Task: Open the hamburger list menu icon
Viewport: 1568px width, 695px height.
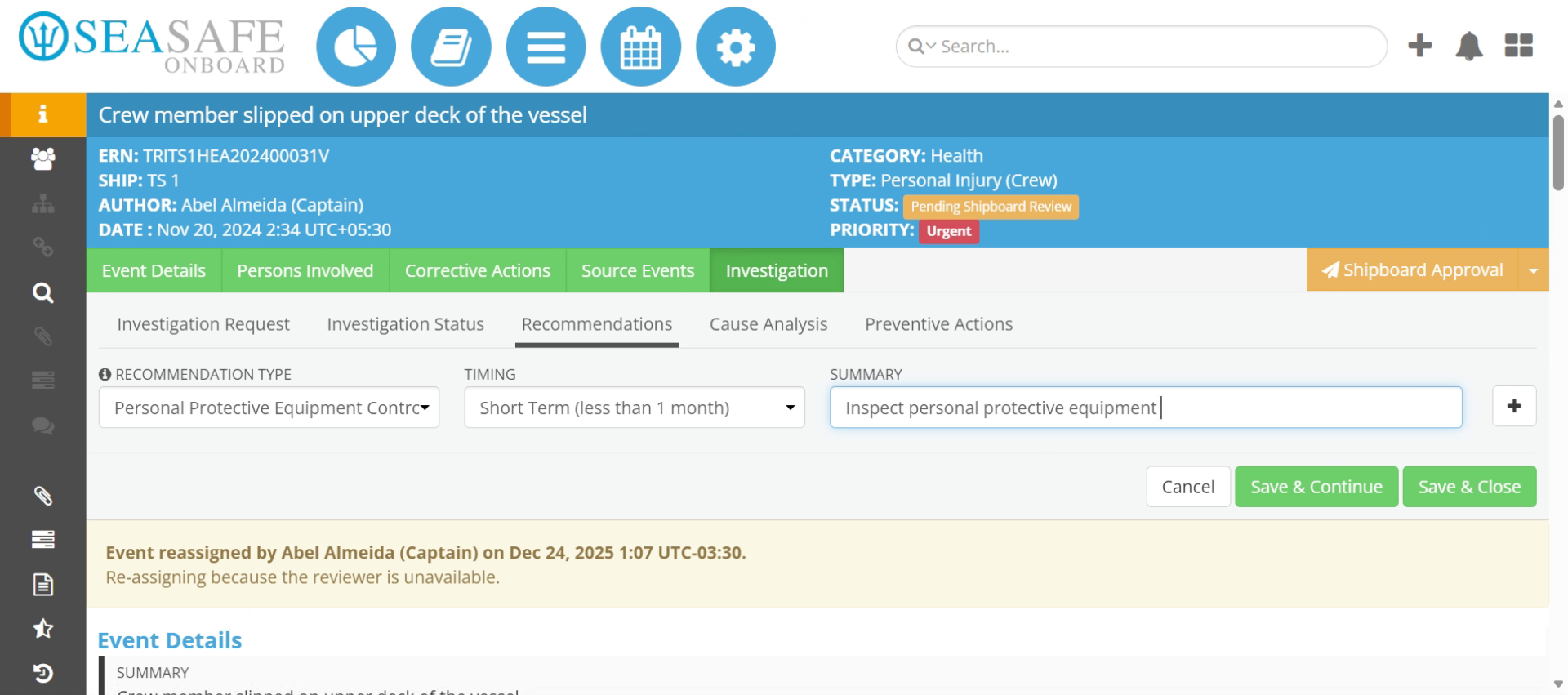Action: point(546,47)
